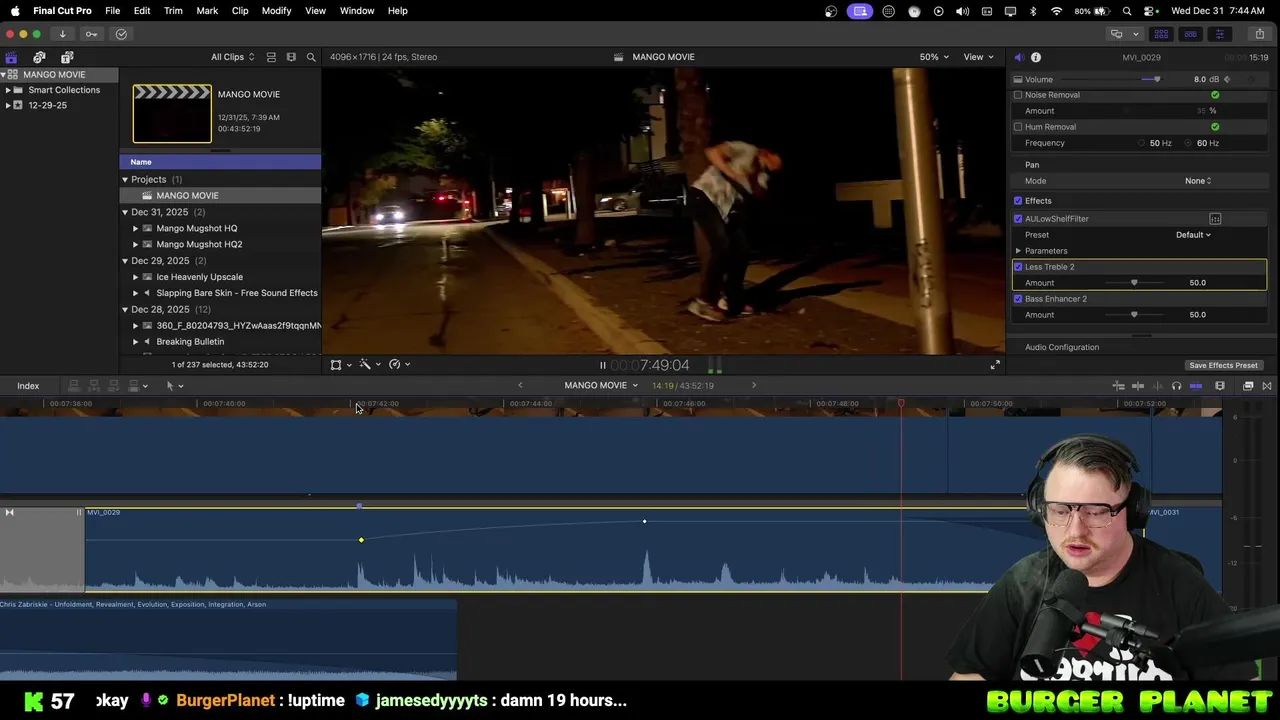
Task: Open the Pan Mode None popup
Action: pos(1198,181)
